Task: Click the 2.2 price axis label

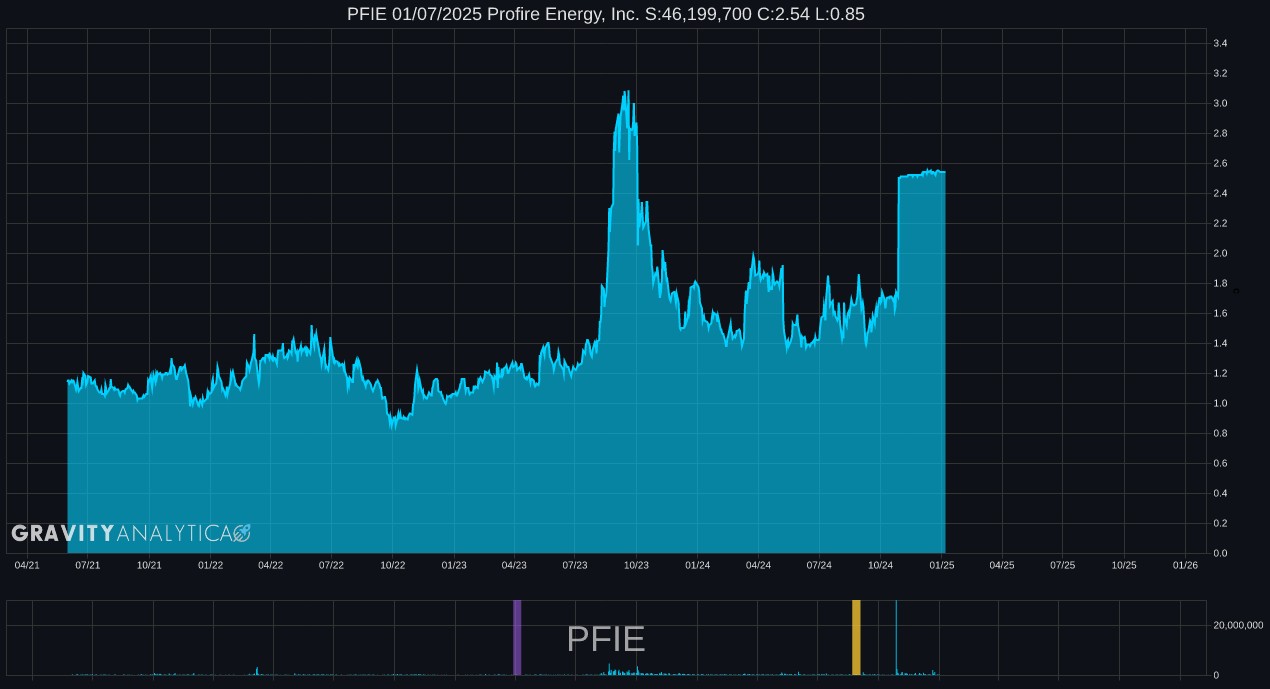Action: [x=1220, y=223]
